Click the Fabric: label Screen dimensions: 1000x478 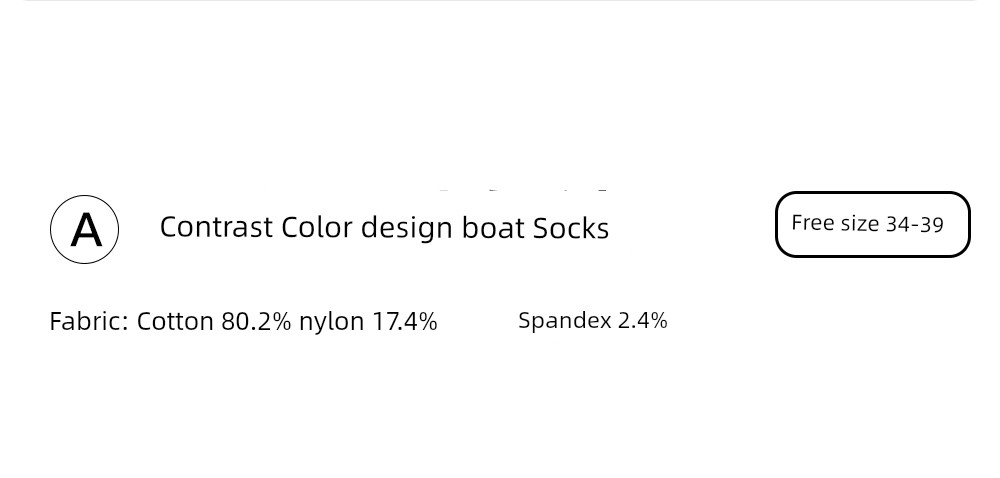pos(89,321)
